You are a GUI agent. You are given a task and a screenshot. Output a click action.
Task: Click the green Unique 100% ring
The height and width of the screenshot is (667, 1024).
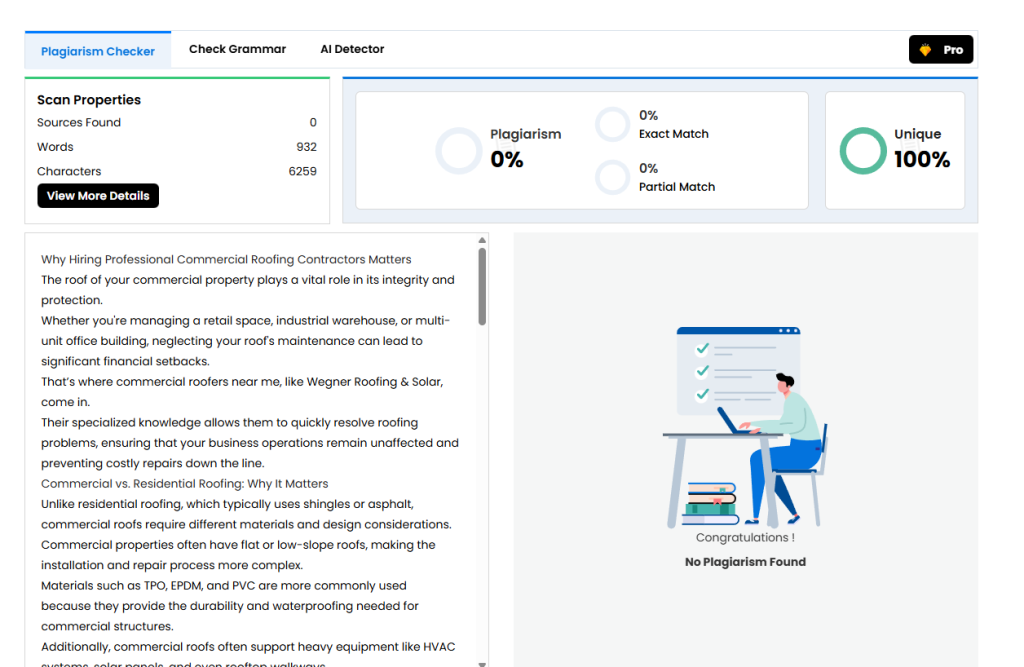[x=862, y=151]
